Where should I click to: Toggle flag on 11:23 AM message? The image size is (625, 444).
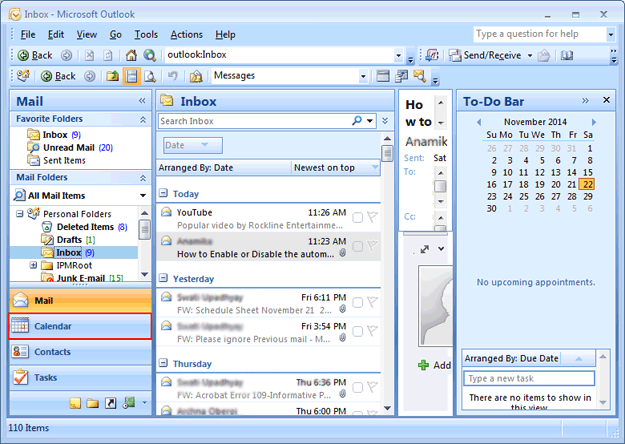tap(372, 246)
